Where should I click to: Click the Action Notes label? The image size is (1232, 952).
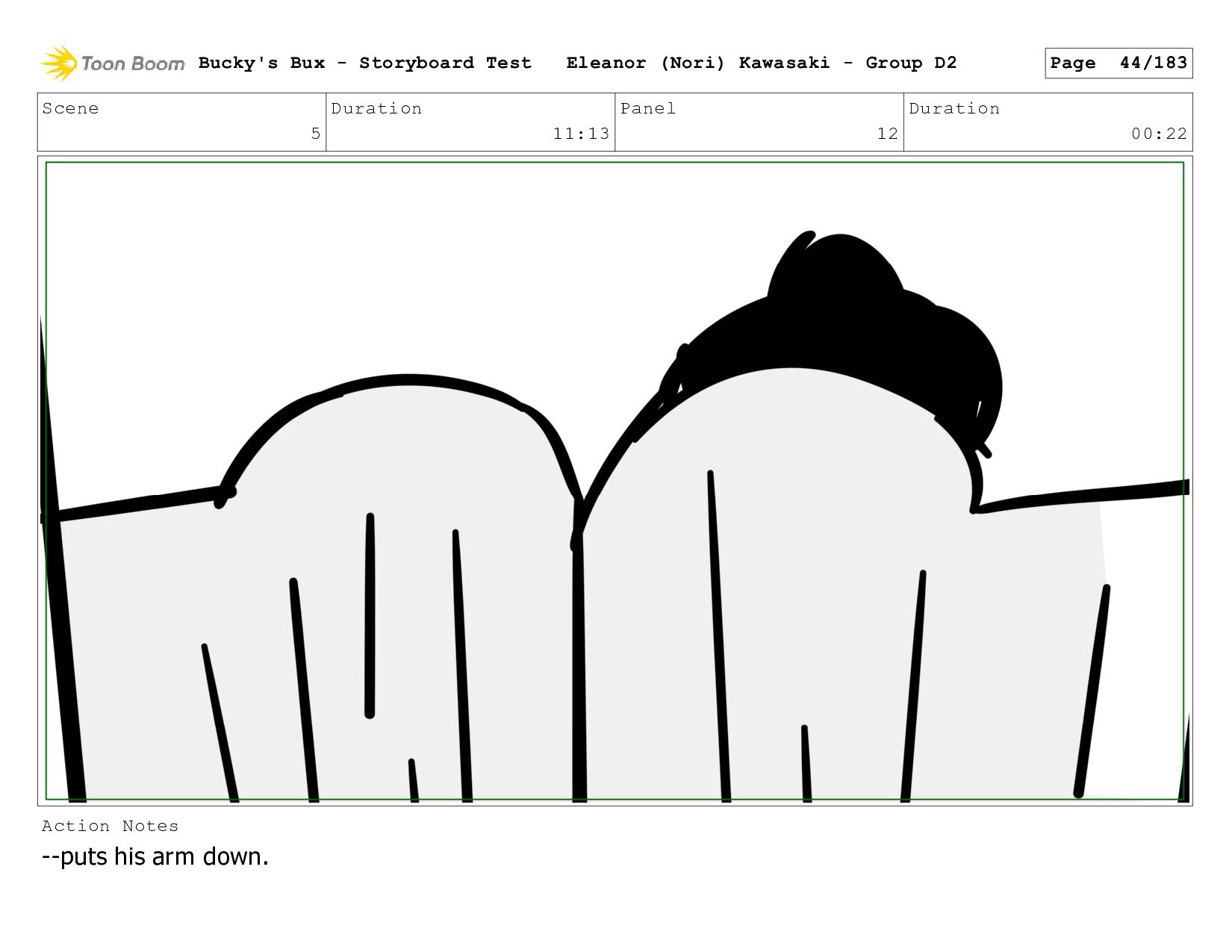click(x=110, y=826)
